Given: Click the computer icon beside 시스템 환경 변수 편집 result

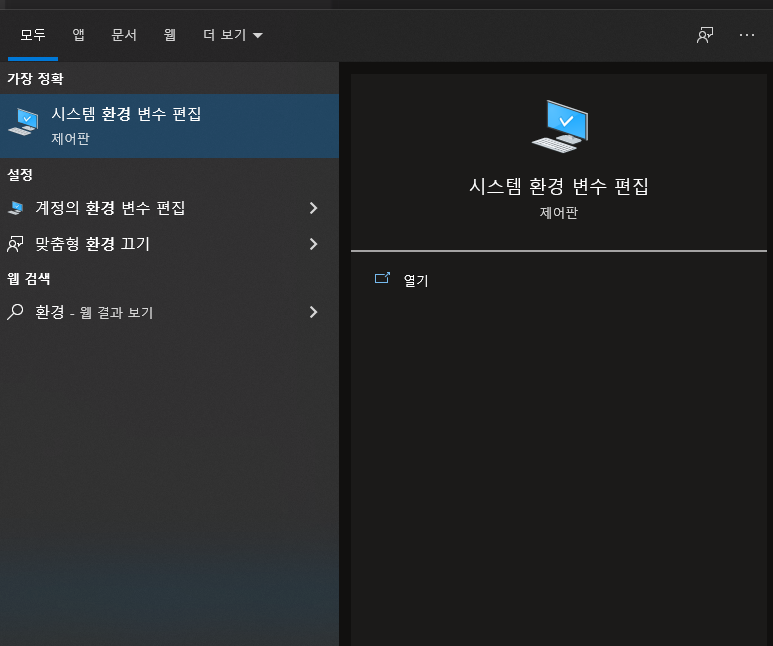Looking at the screenshot, I should coord(23,122).
